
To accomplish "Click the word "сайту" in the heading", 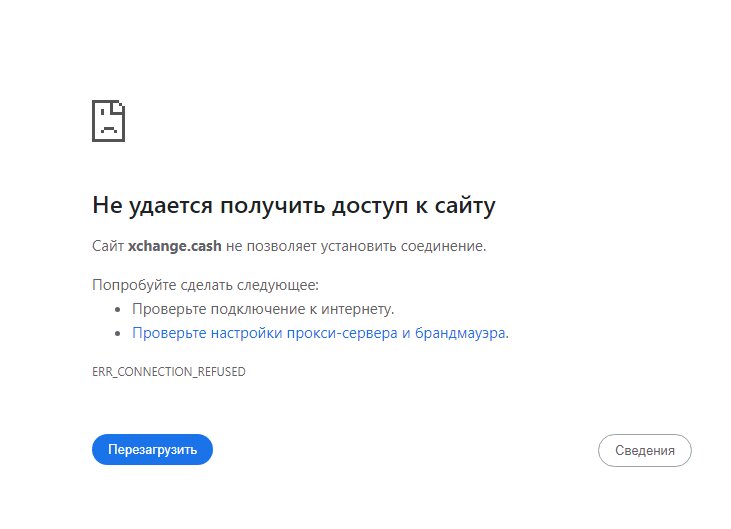I will [463, 206].
